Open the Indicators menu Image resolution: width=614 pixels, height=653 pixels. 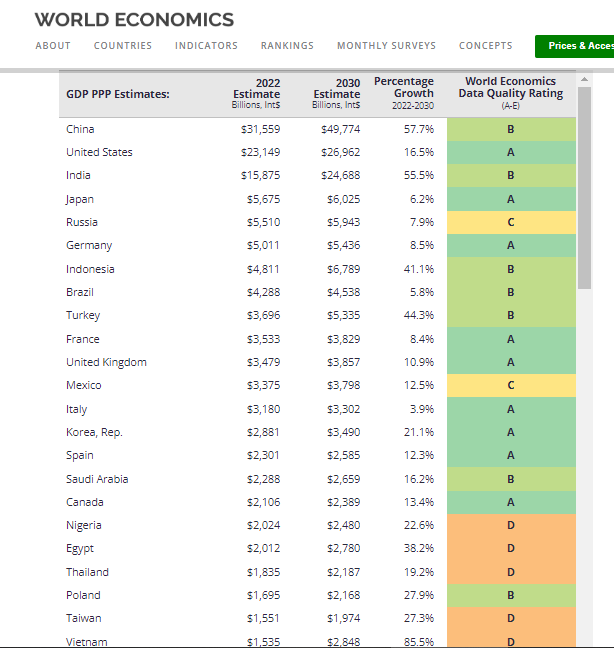pyautogui.click(x=206, y=46)
